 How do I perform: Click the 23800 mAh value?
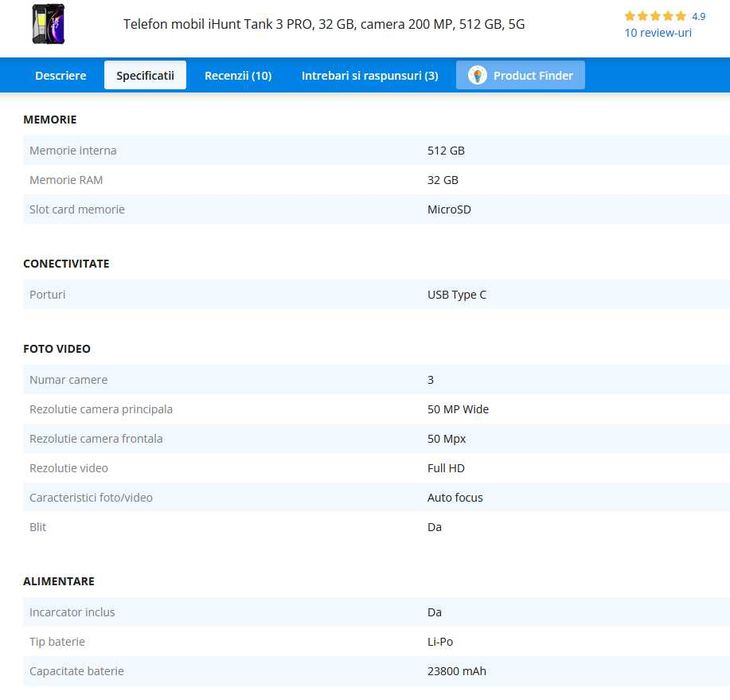pyautogui.click(x=457, y=671)
